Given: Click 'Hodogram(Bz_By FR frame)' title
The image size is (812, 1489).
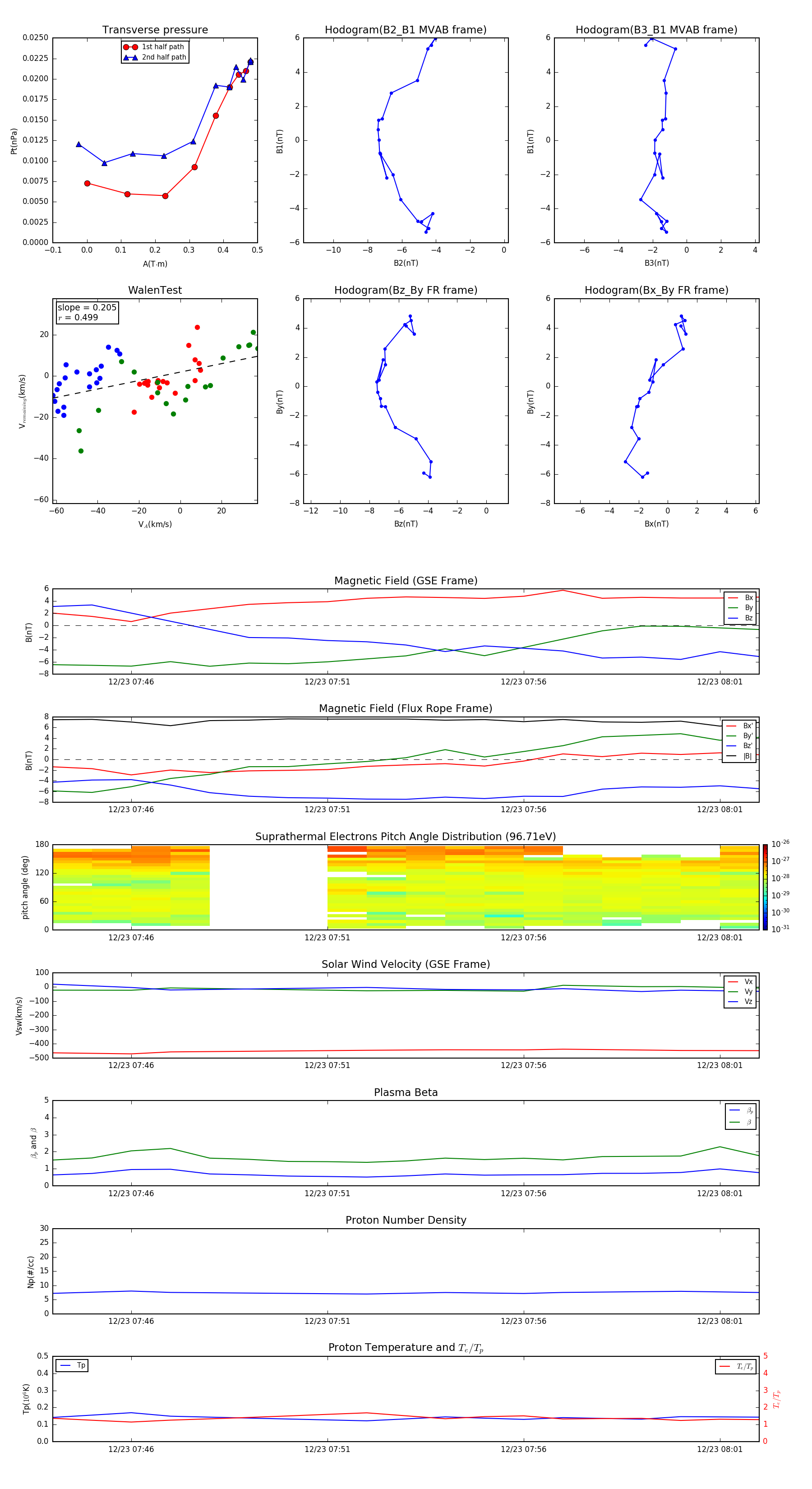Looking at the screenshot, I should (406, 290).
